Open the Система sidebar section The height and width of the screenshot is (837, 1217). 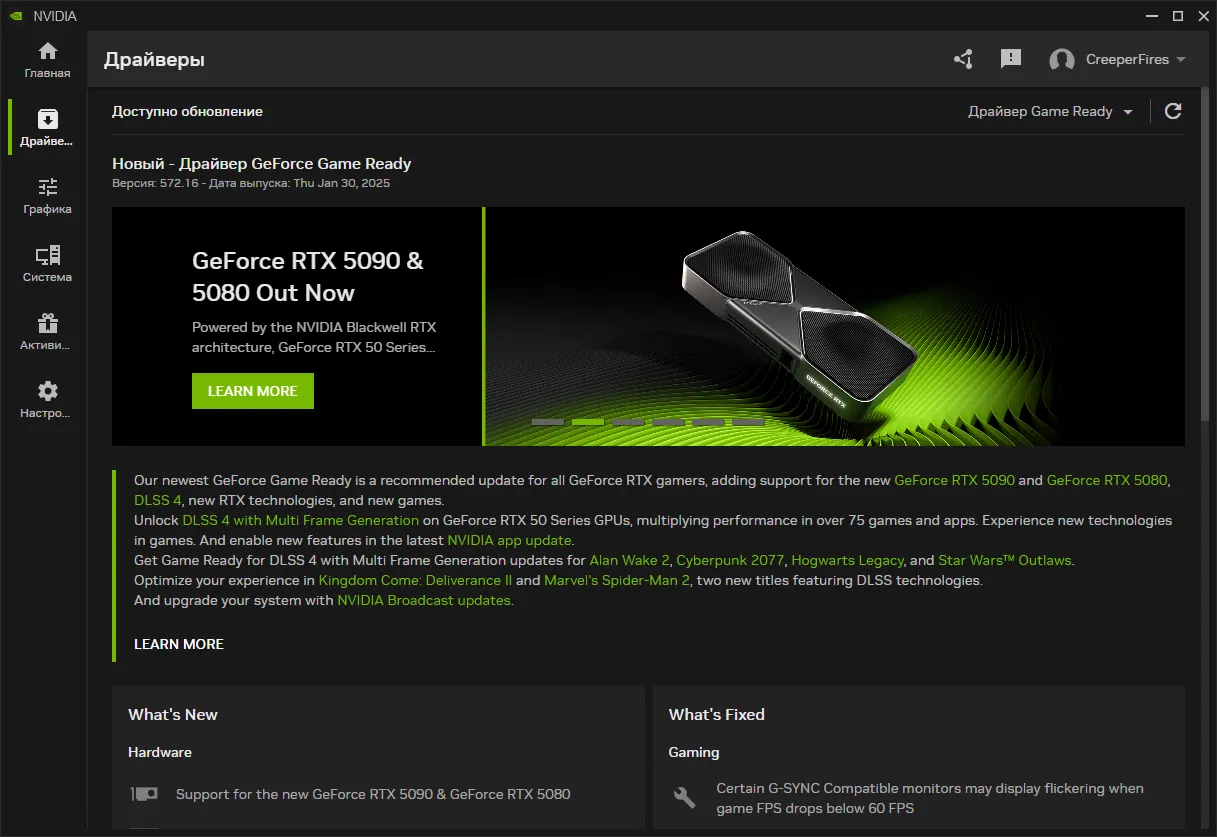[48, 264]
